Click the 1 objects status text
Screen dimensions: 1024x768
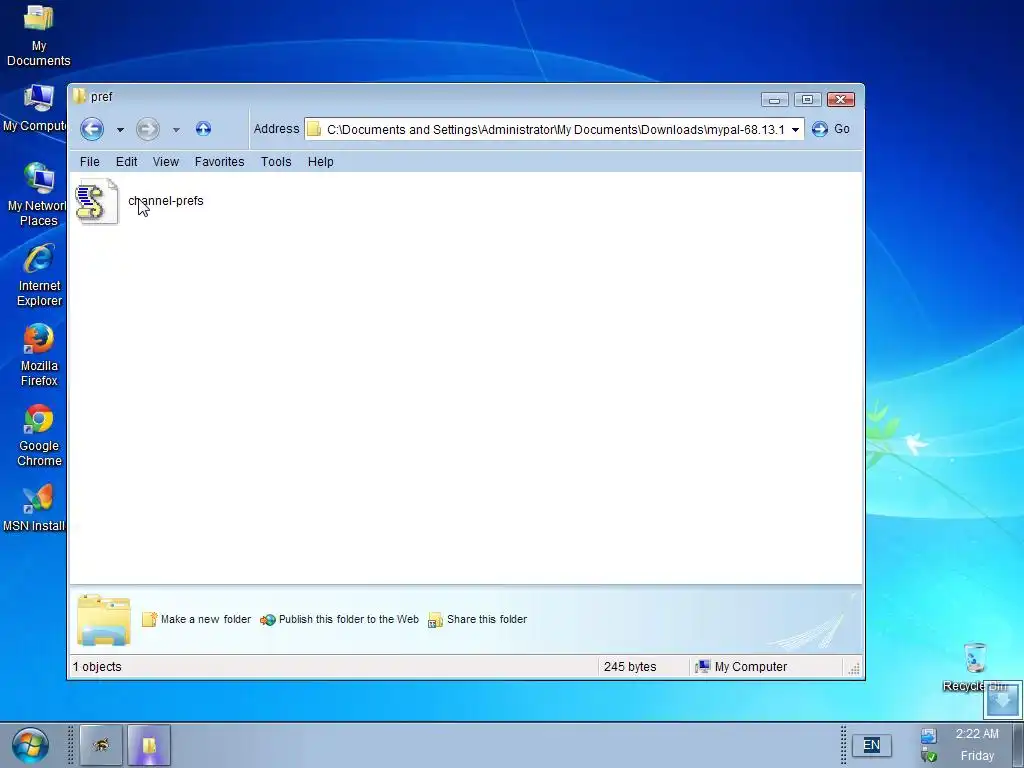point(97,667)
